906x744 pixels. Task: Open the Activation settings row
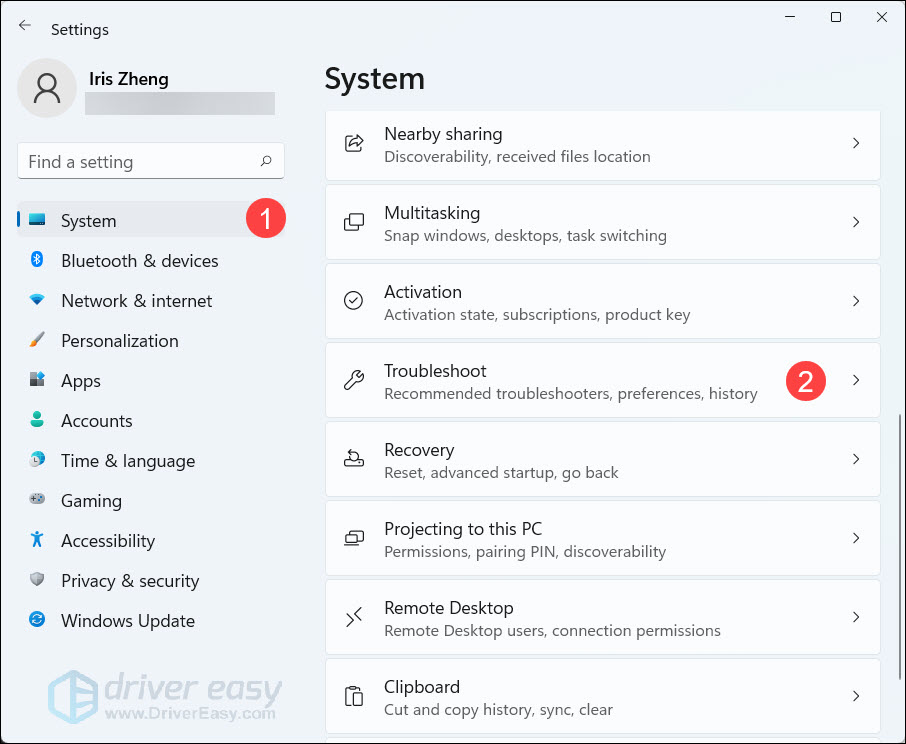tap(602, 302)
